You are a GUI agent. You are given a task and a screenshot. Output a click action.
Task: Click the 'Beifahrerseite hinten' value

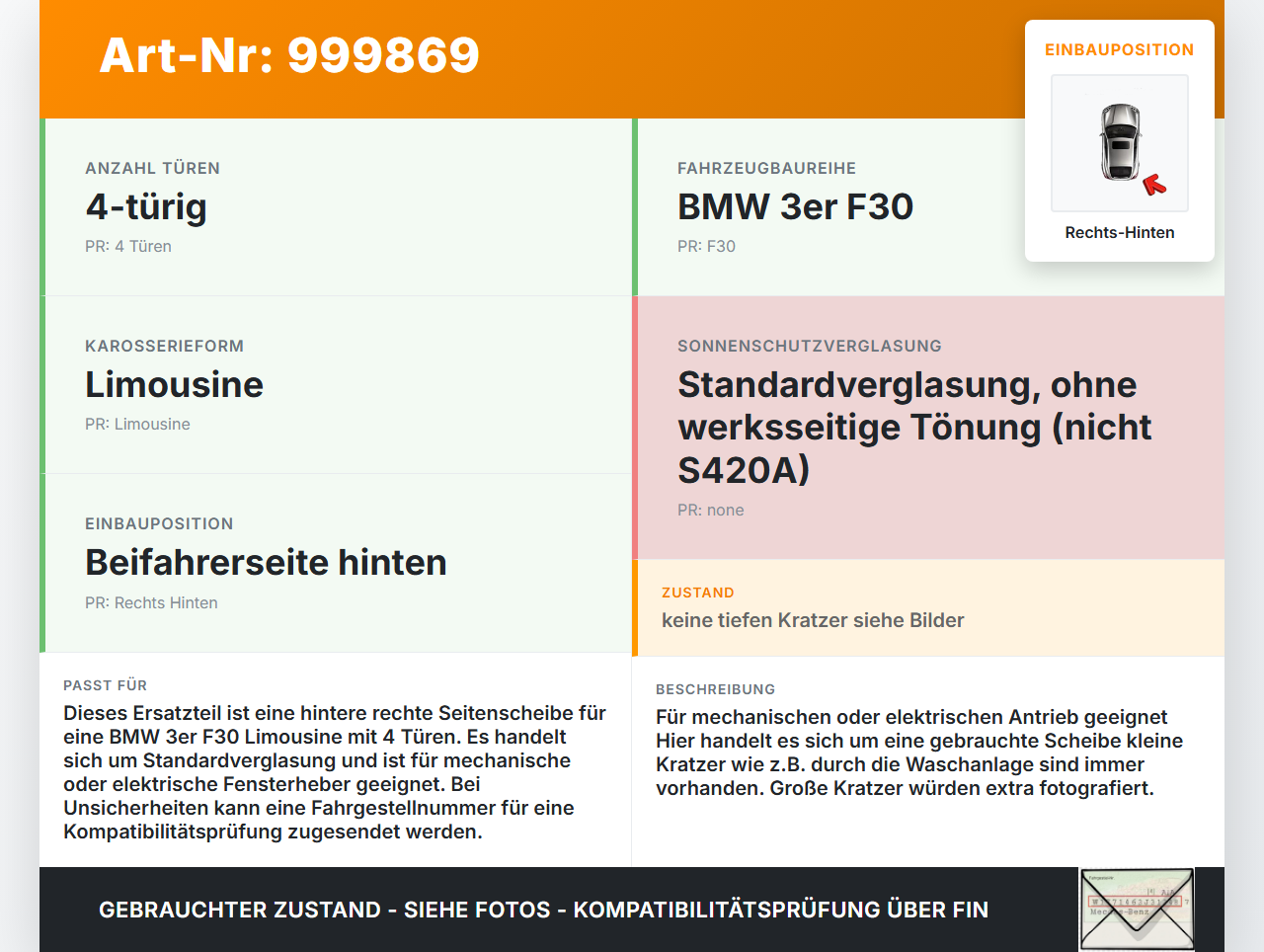pyautogui.click(x=266, y=562)
